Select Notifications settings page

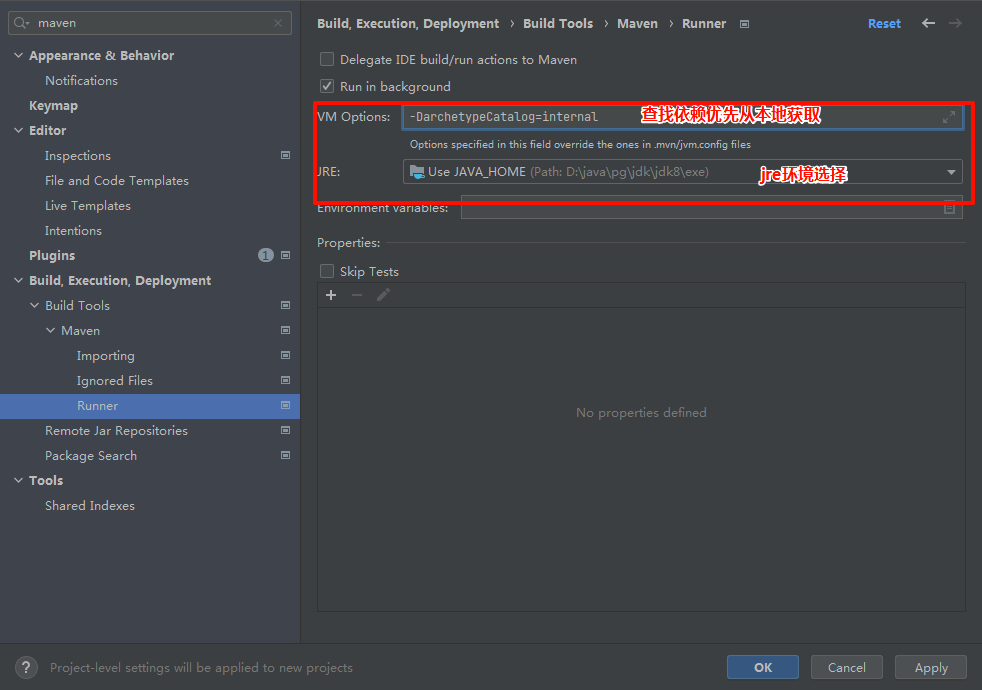click(81, 81)
